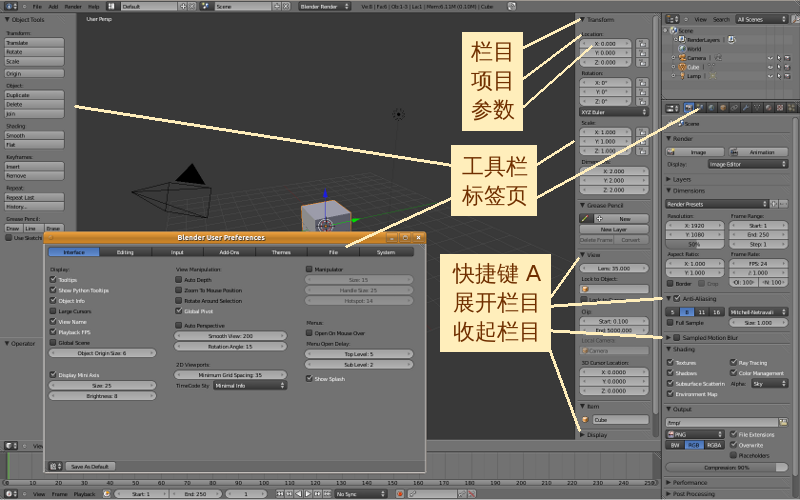Enable the Large Cursors checkbox
Image resolution: width=800 pixels, height=500 pixels.
coord(53,311)
